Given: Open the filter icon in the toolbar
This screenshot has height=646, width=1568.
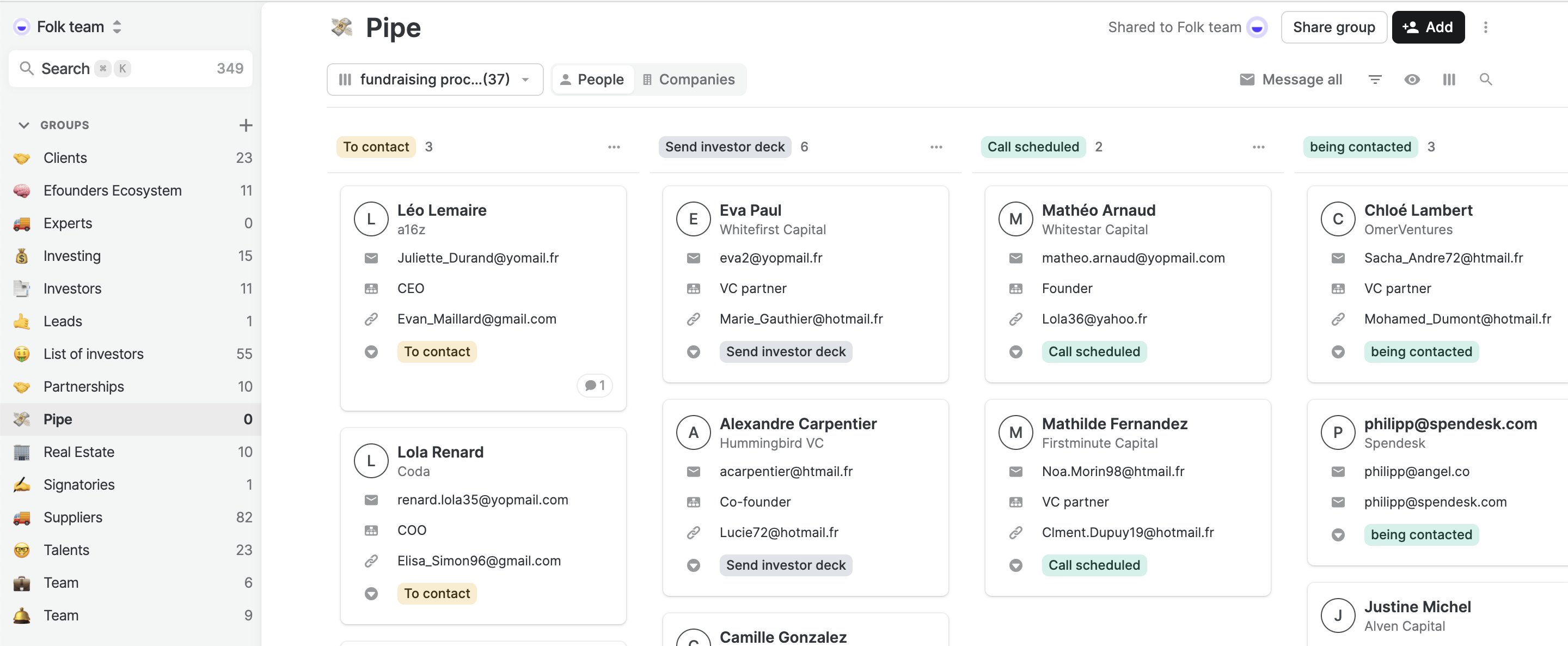Looking at the screenshot, I should (x=1375, y=79).
